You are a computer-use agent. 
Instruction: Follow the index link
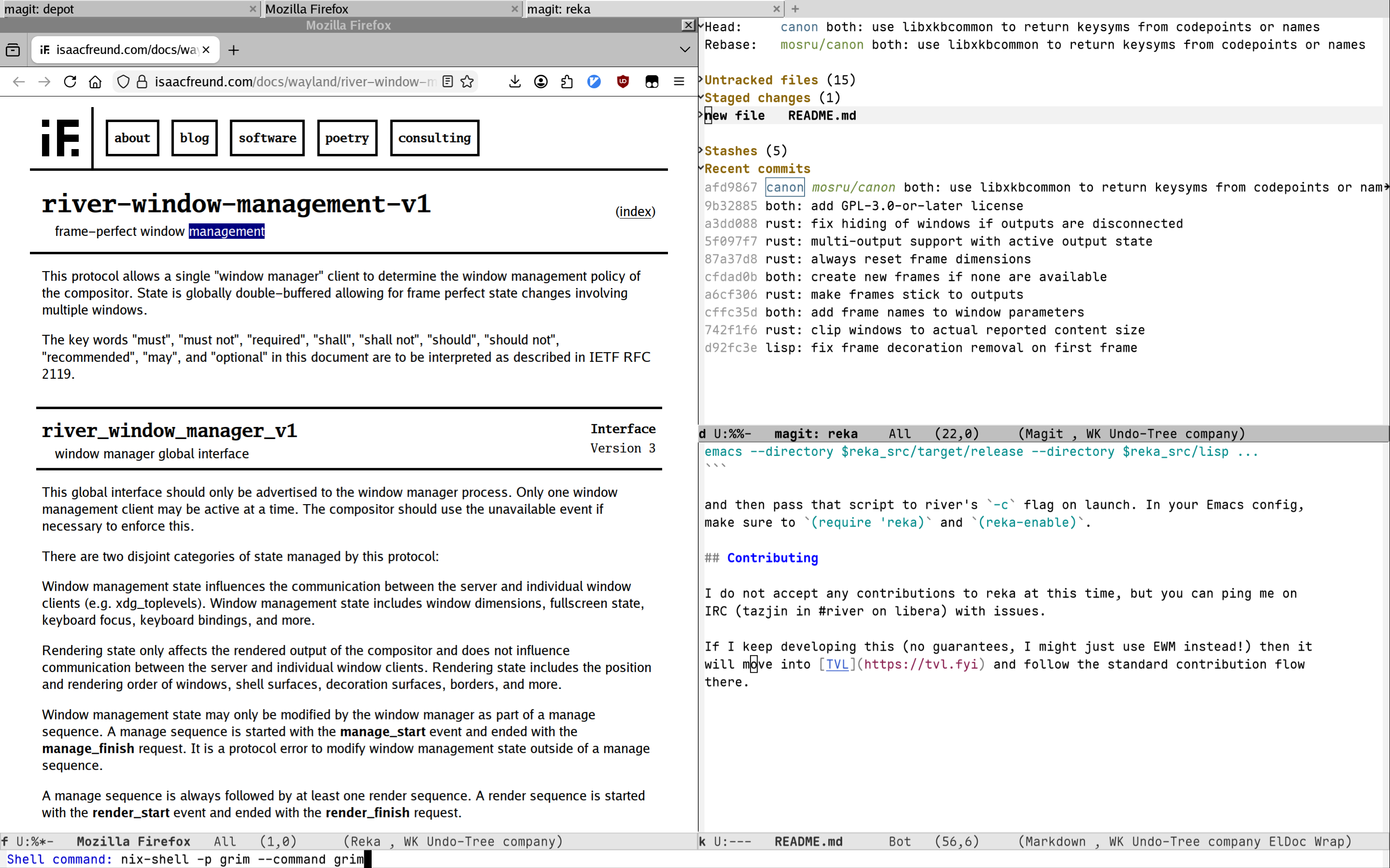(x=635, y=212)
